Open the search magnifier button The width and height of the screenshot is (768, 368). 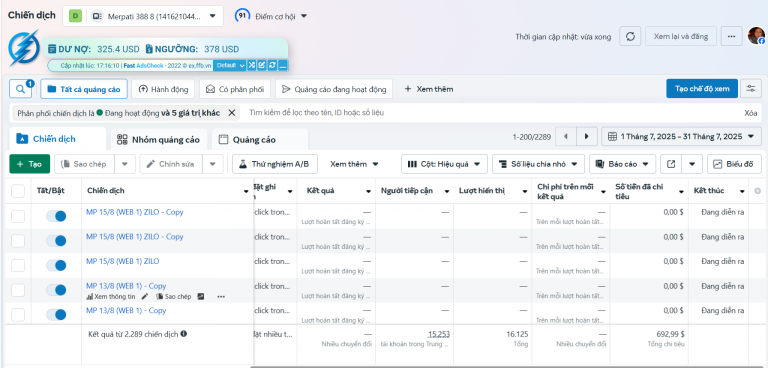coord(21,89)
